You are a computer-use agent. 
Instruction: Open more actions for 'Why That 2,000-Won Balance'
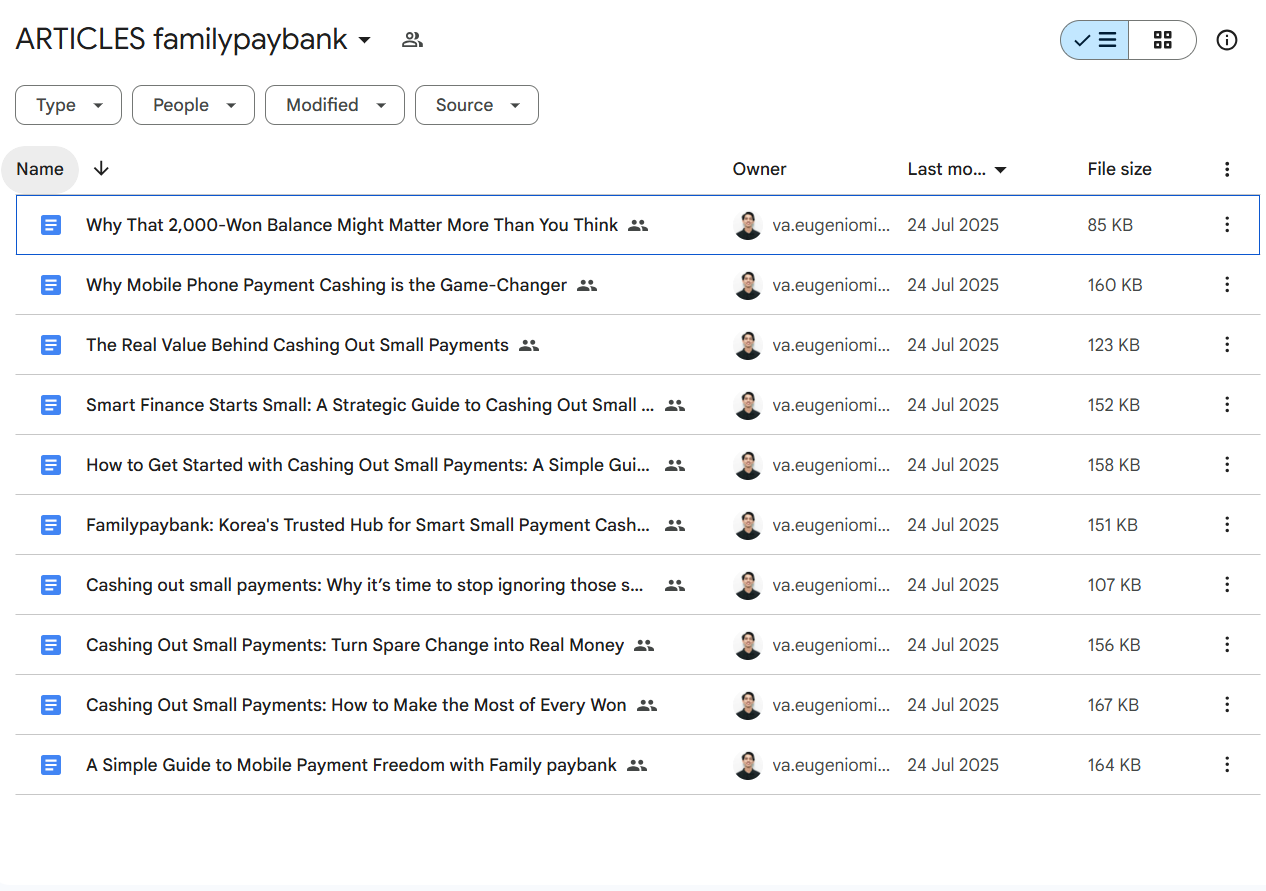point(1227,225)
